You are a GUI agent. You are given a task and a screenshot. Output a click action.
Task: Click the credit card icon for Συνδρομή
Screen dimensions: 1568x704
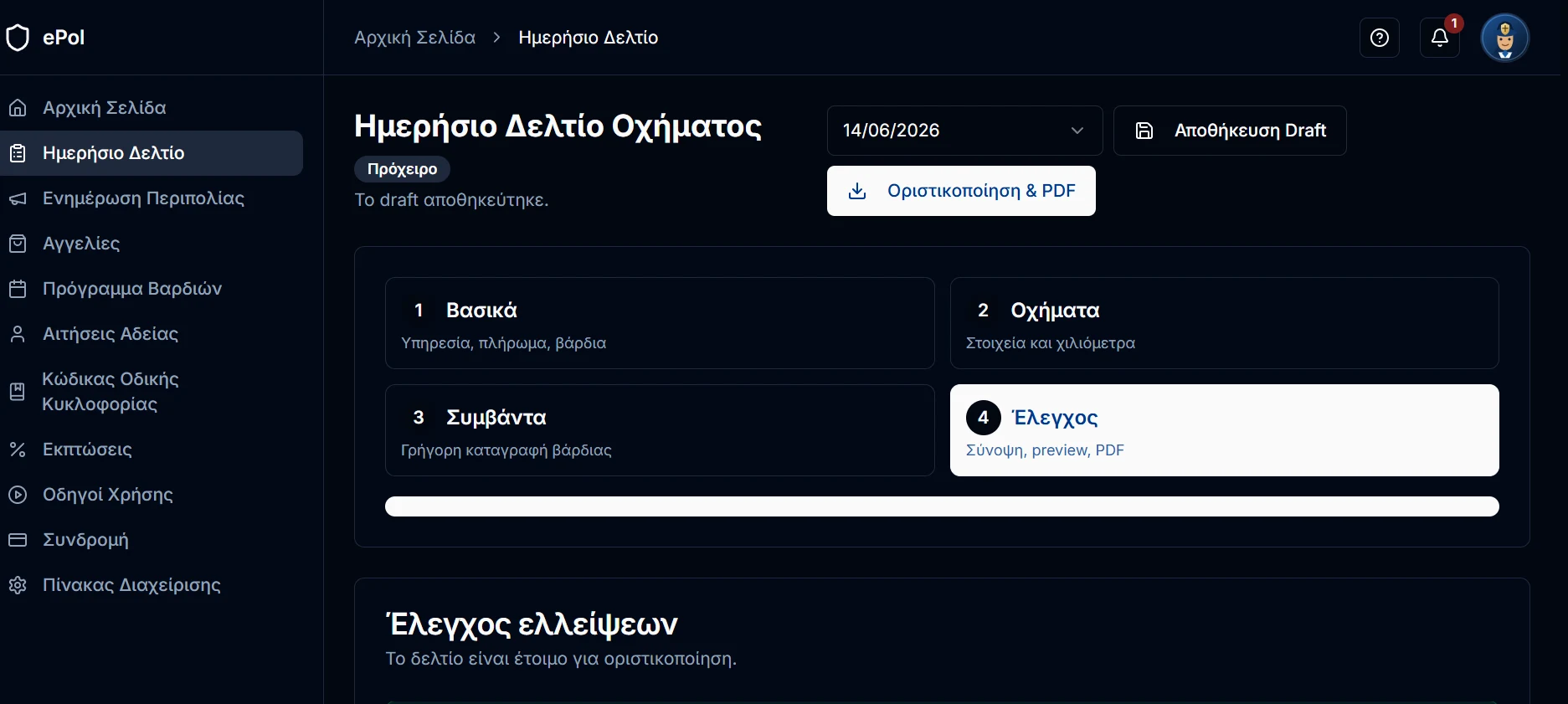18,540
